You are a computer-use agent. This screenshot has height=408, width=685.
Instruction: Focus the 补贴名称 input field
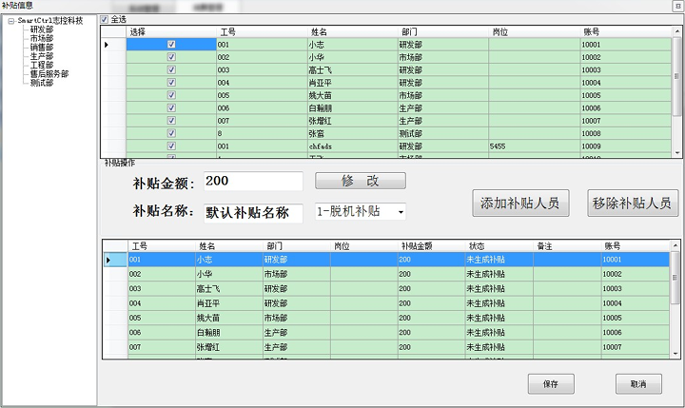tap(252, 212)
